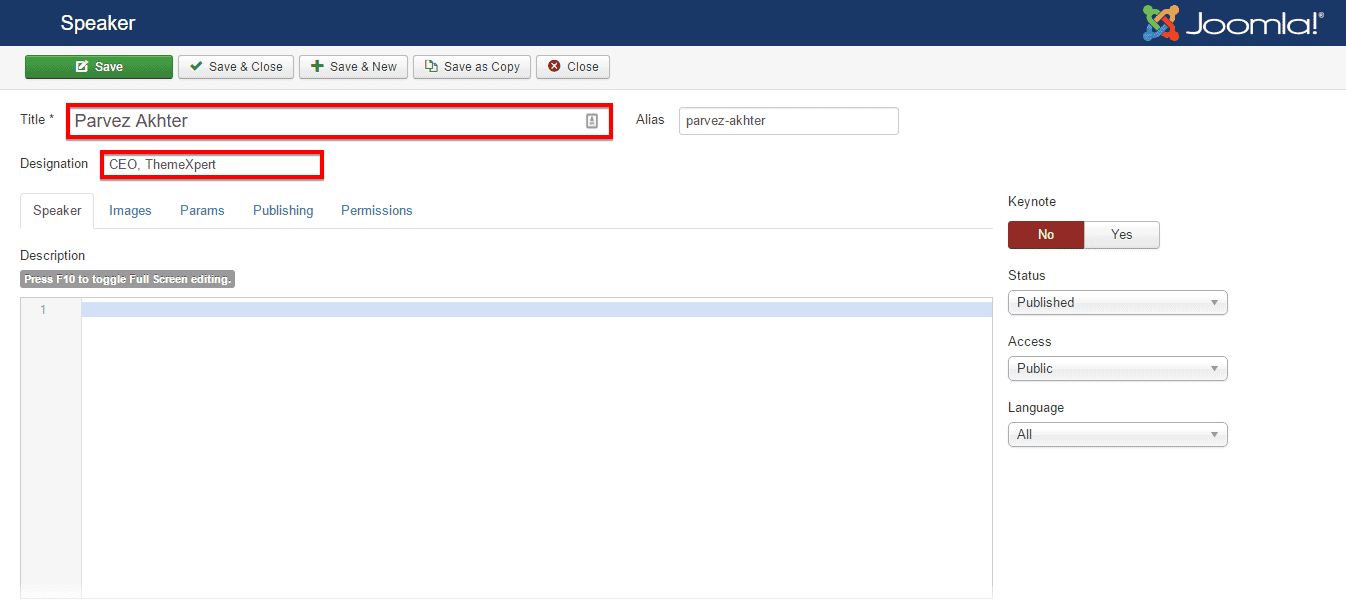Switch to the Images tab

click(130, 211)
